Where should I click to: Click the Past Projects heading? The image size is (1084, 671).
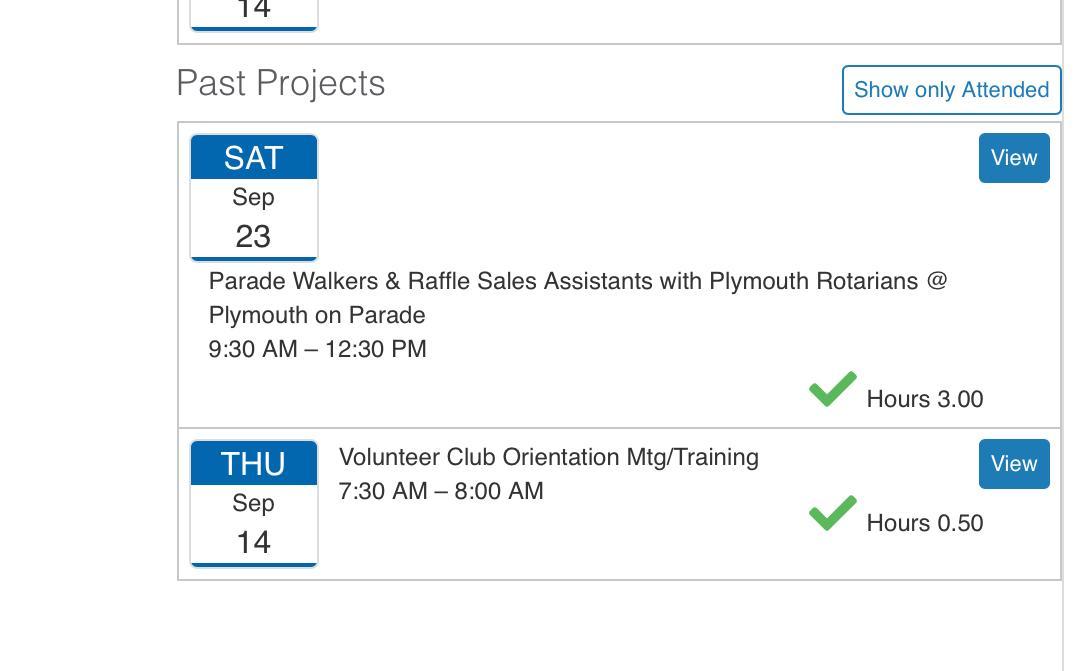coord(281,83)
